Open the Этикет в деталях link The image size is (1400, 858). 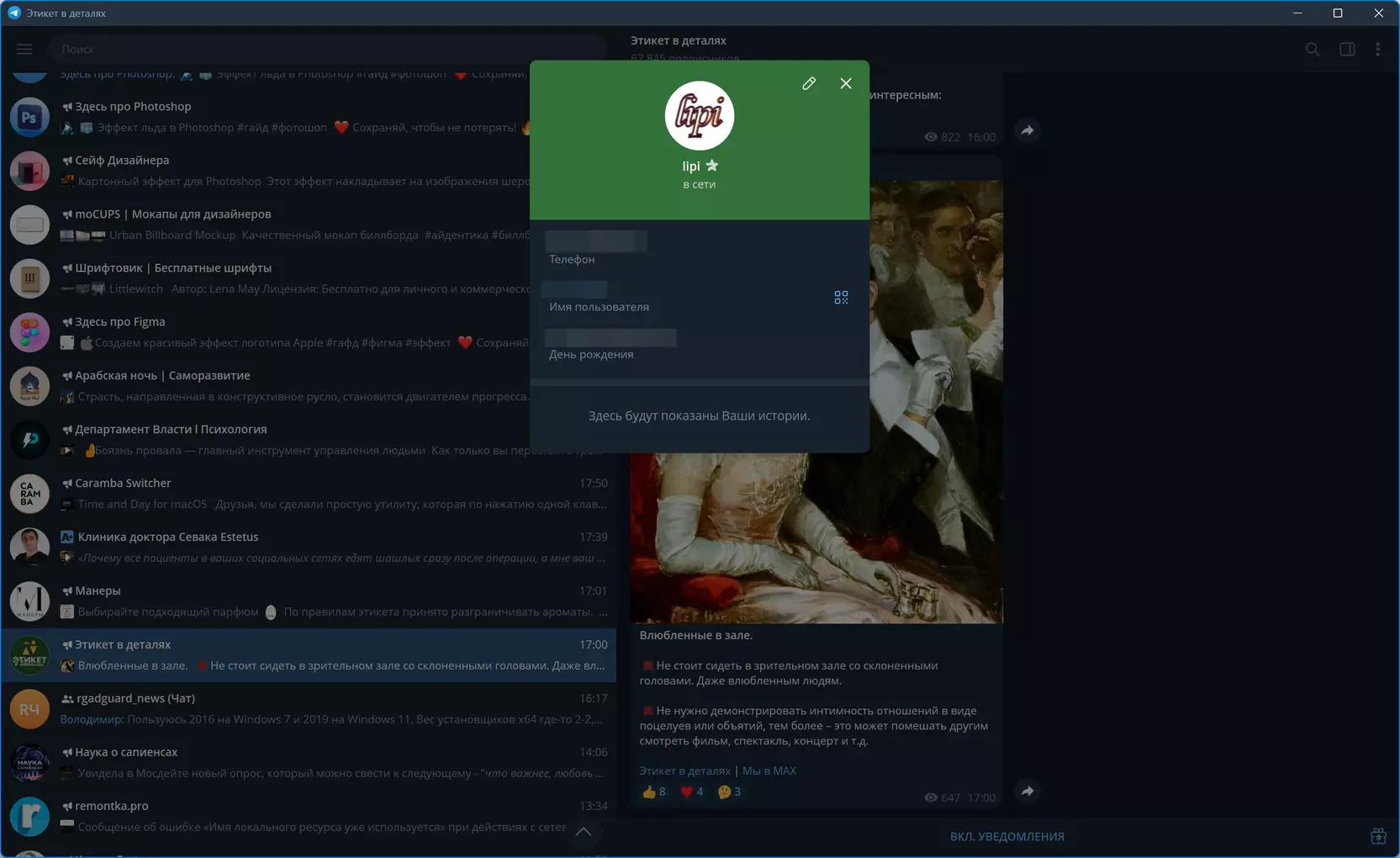coord(684,771)
